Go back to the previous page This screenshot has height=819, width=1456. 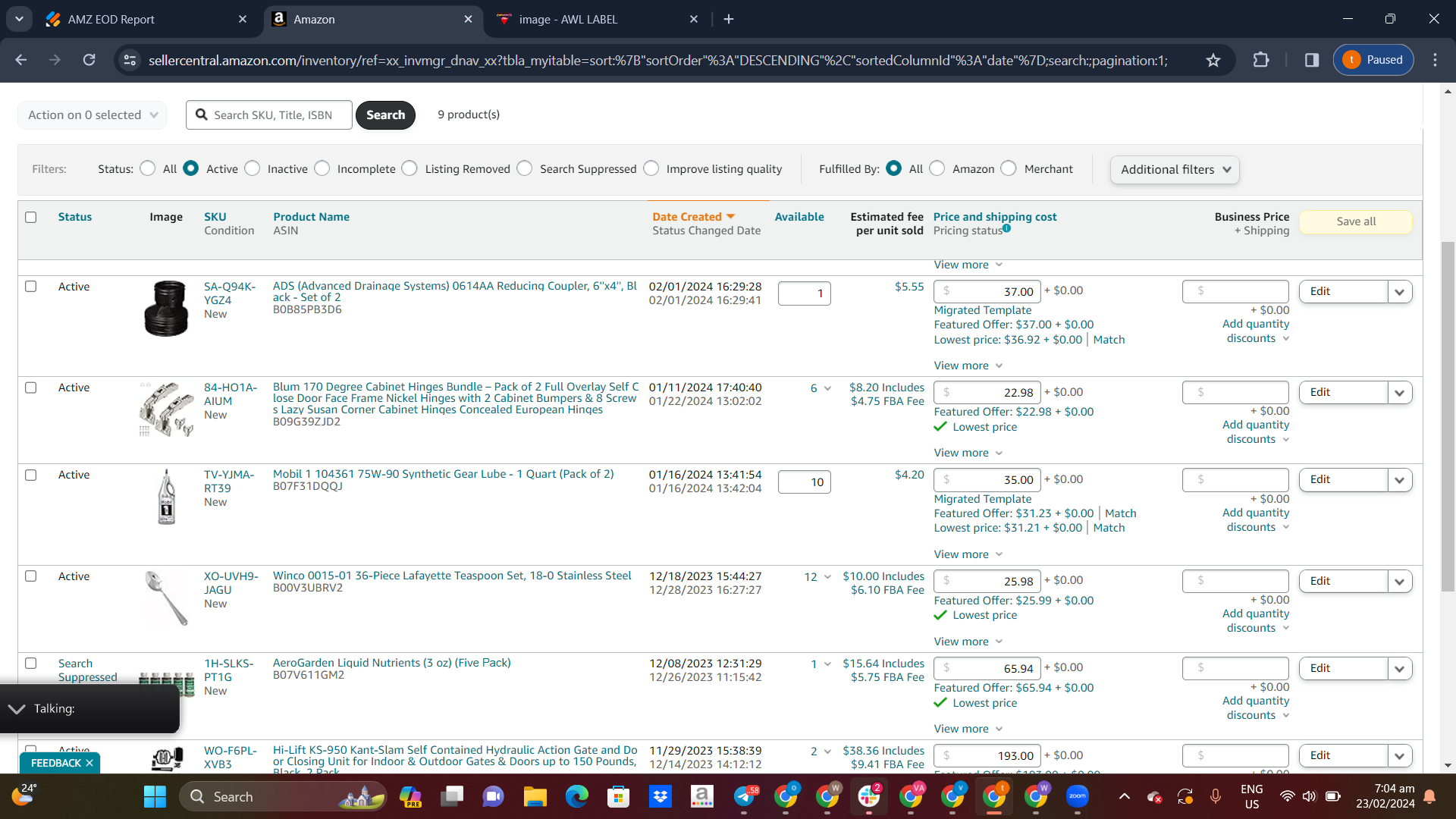(x=21, y=60)
